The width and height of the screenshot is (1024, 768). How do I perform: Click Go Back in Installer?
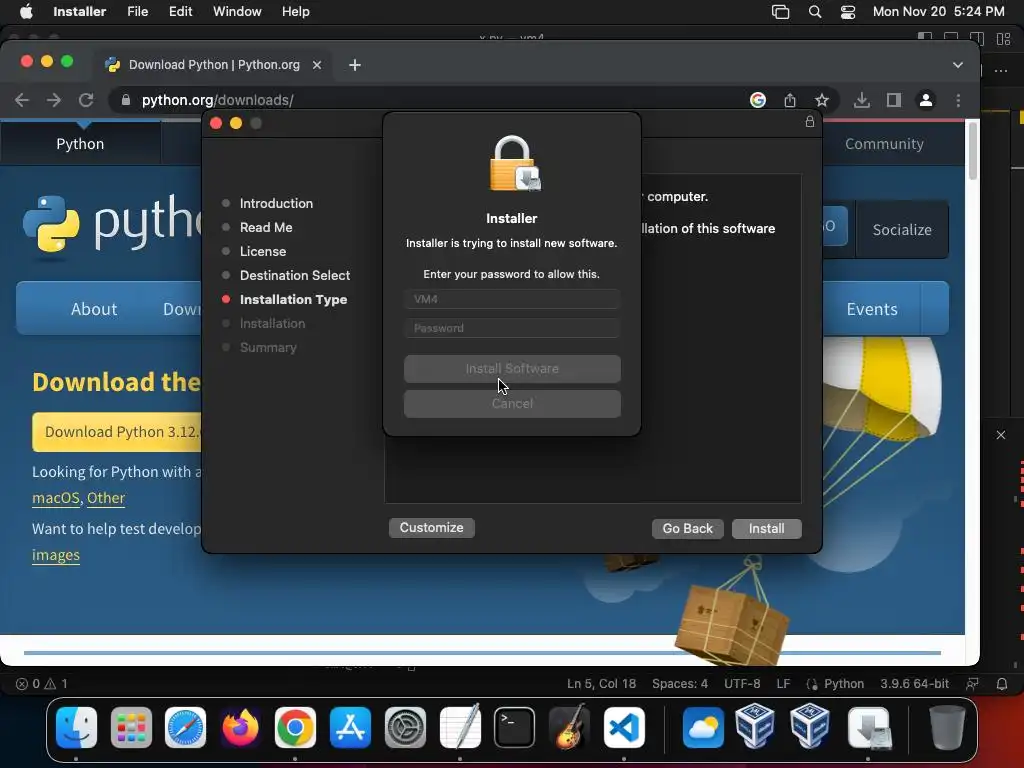tap(688, 528)
